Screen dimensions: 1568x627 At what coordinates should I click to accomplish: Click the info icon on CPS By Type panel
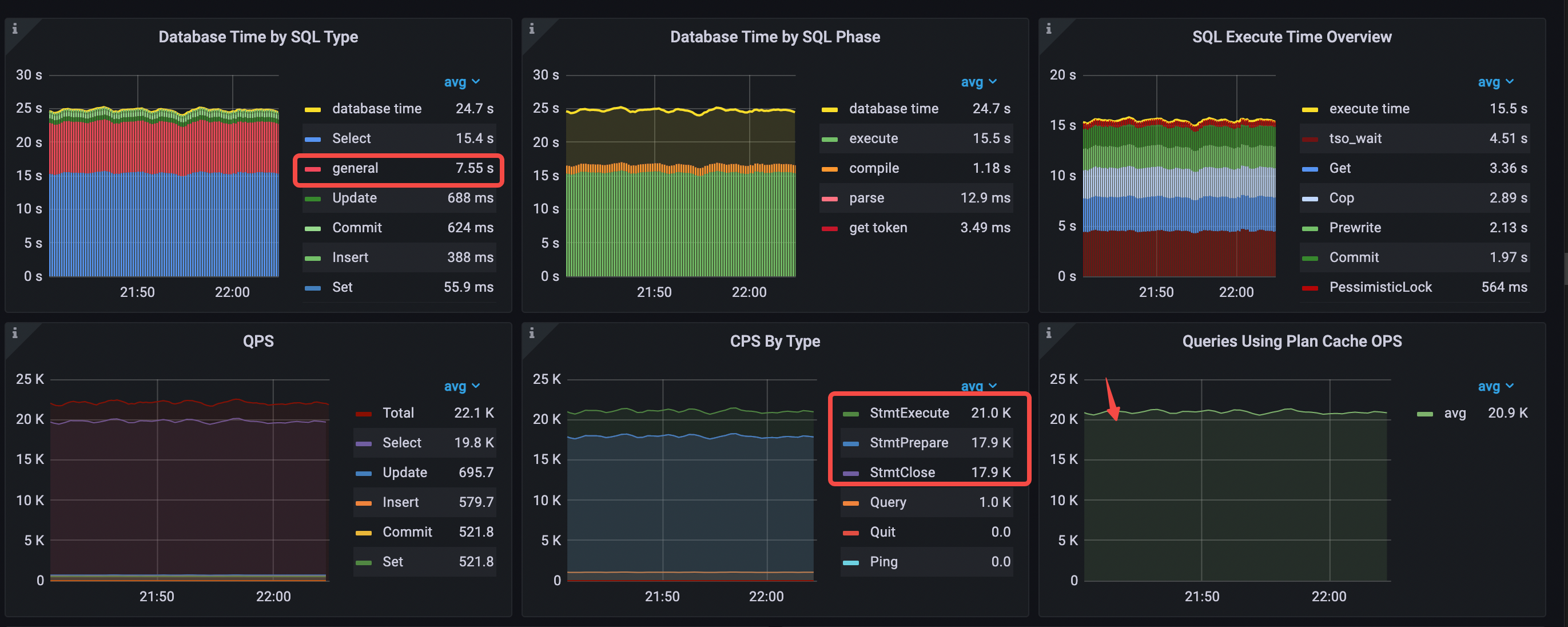coord(532,333)
